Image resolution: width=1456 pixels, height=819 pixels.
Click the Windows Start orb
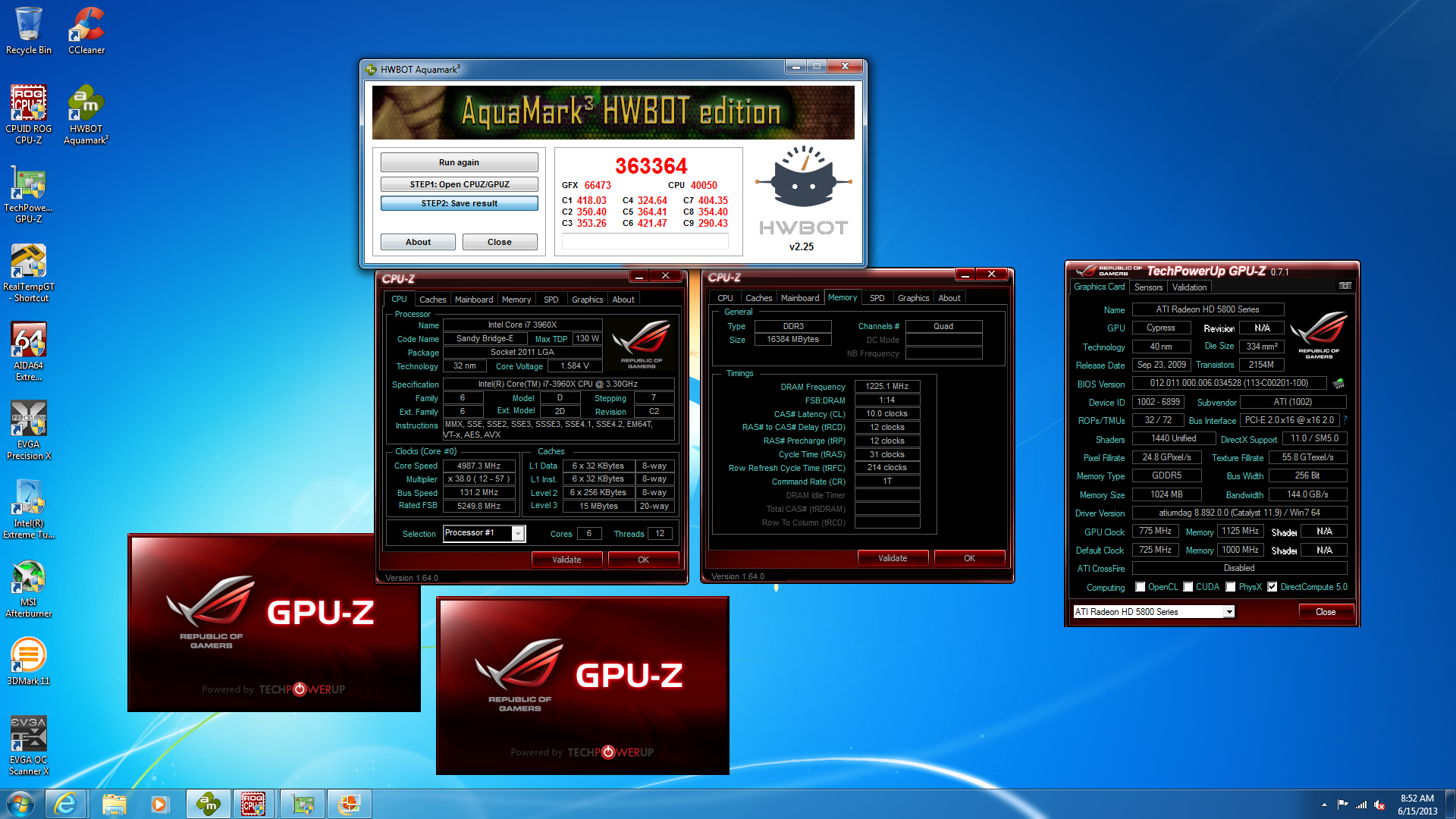coord(20,804)
